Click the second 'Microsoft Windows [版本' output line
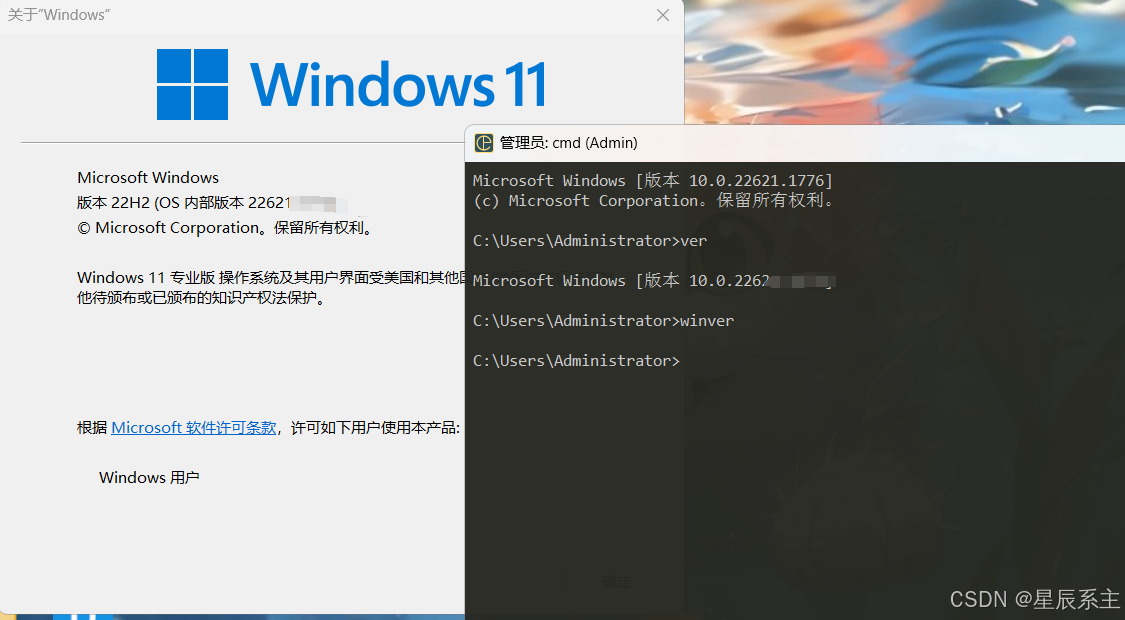The width and height of the screenshot is (1125, 620). (653, 281)
